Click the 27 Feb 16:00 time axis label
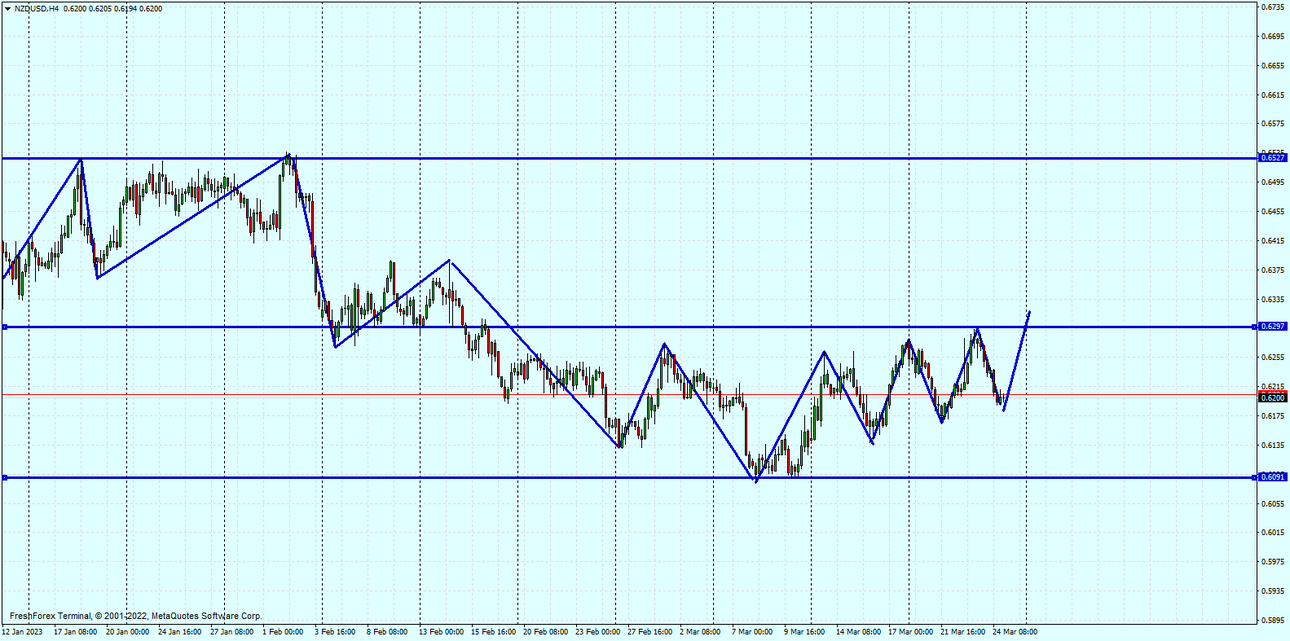Viewport: 1290px width, 641px height. 650,632
